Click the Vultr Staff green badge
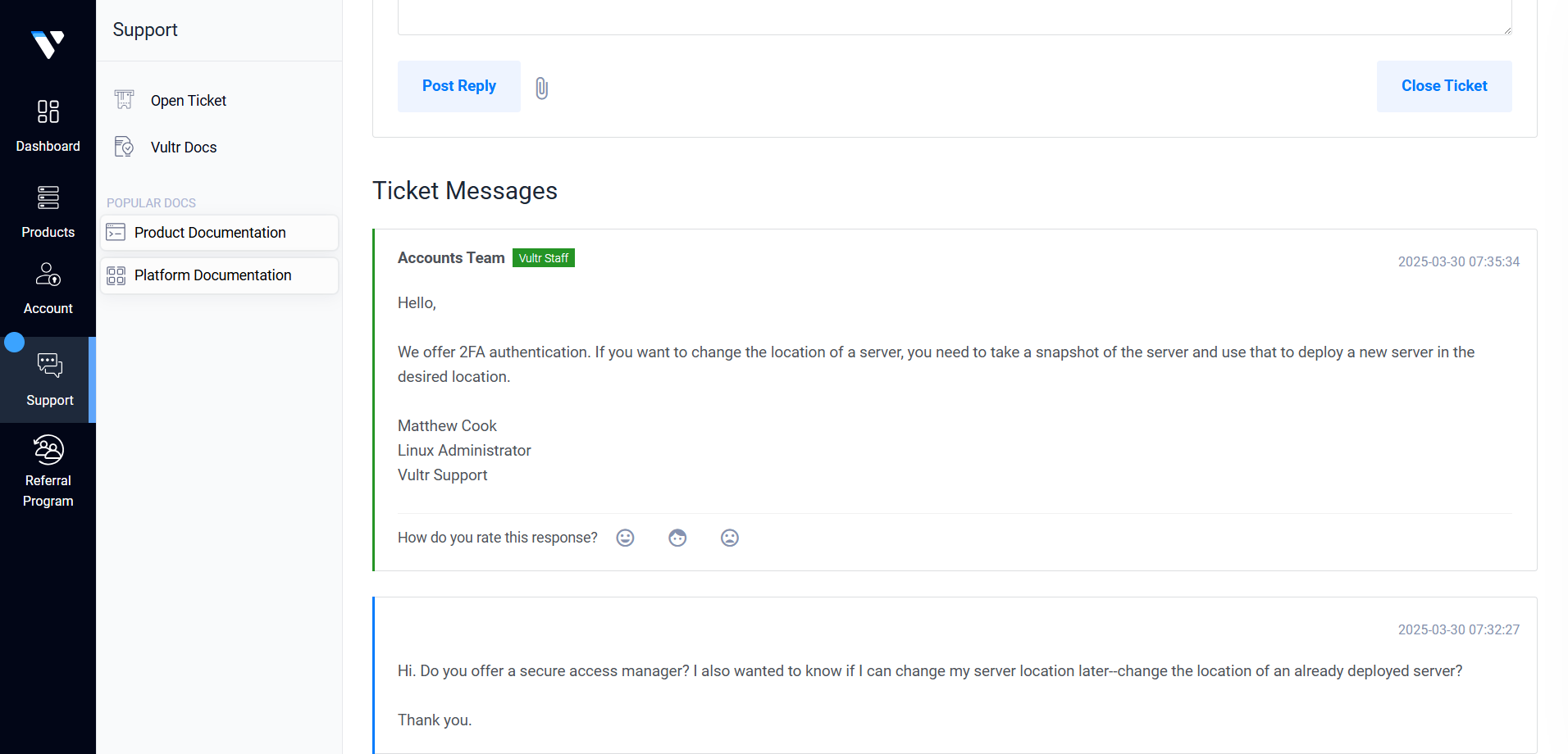 pos(543,258)
